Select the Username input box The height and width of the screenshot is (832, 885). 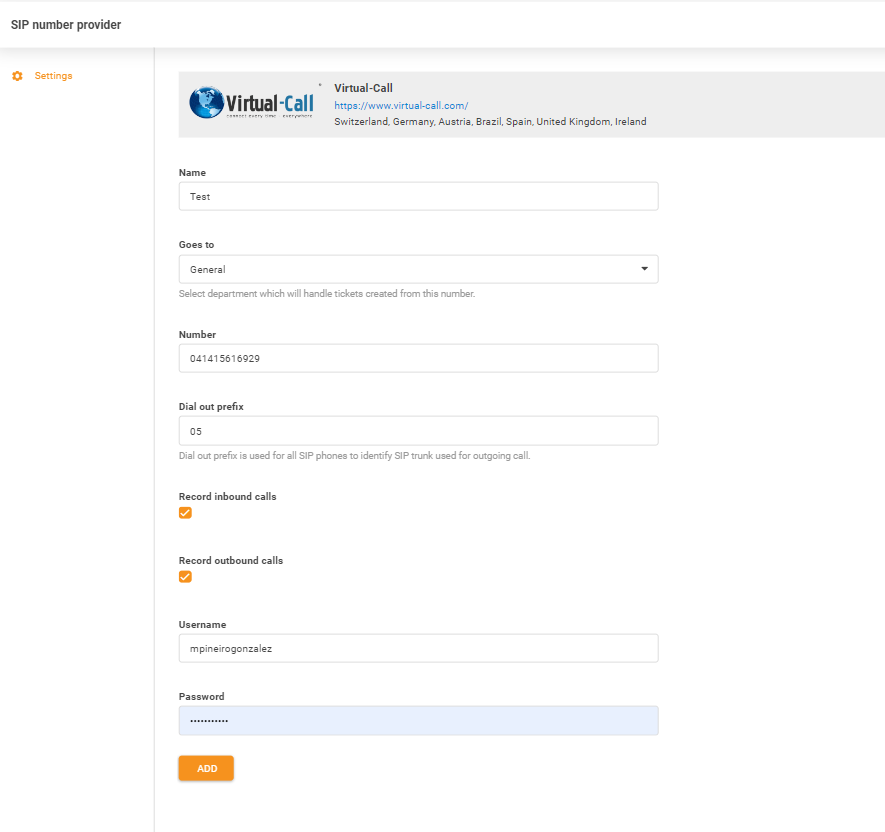tap(418, 648)
